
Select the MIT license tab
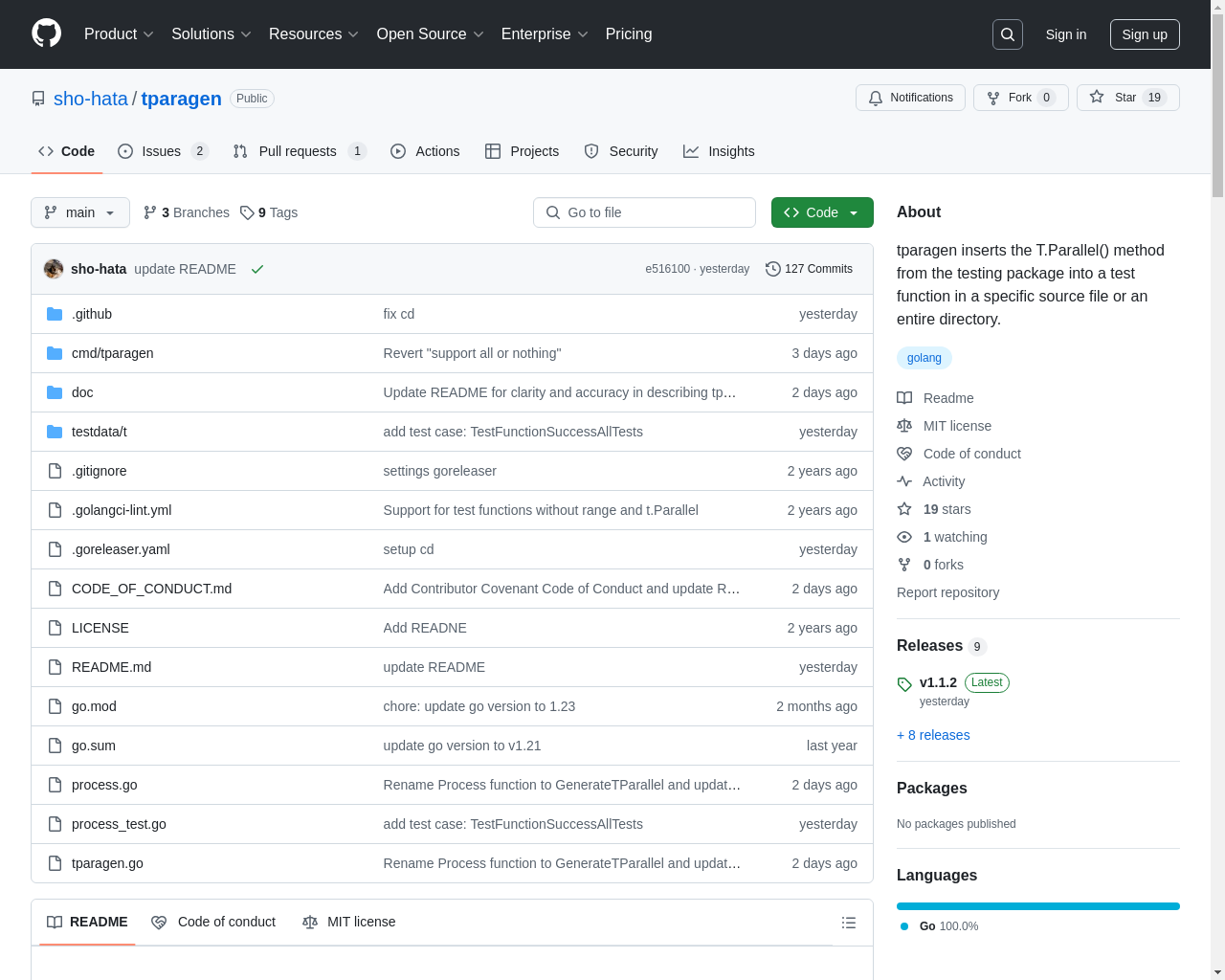(349, 923)
